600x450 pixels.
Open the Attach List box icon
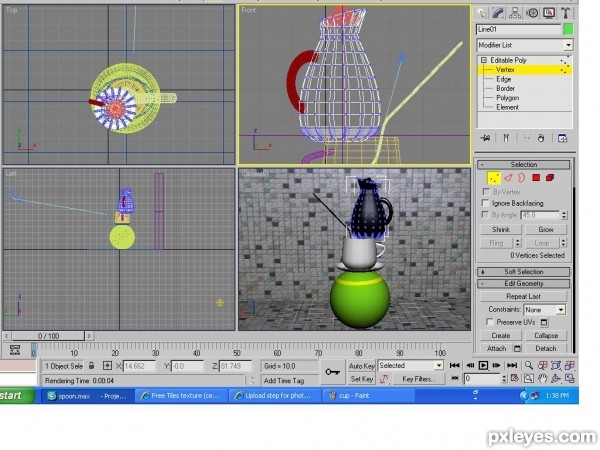click(517, 349)
